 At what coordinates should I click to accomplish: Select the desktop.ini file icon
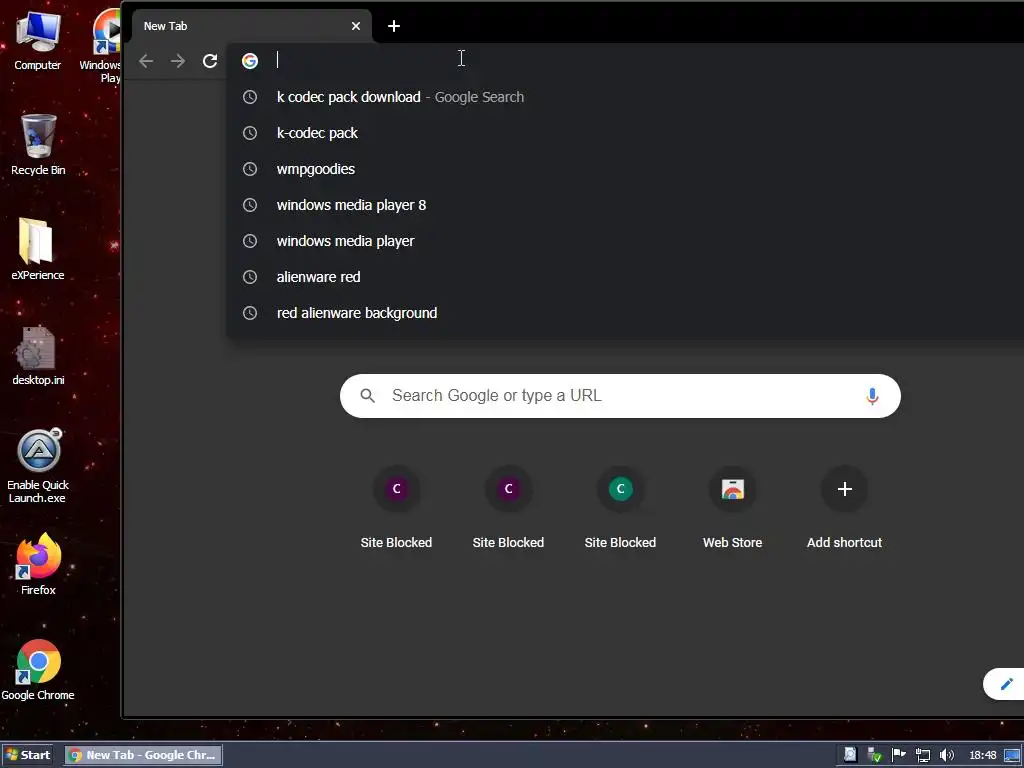click(38, 356)
